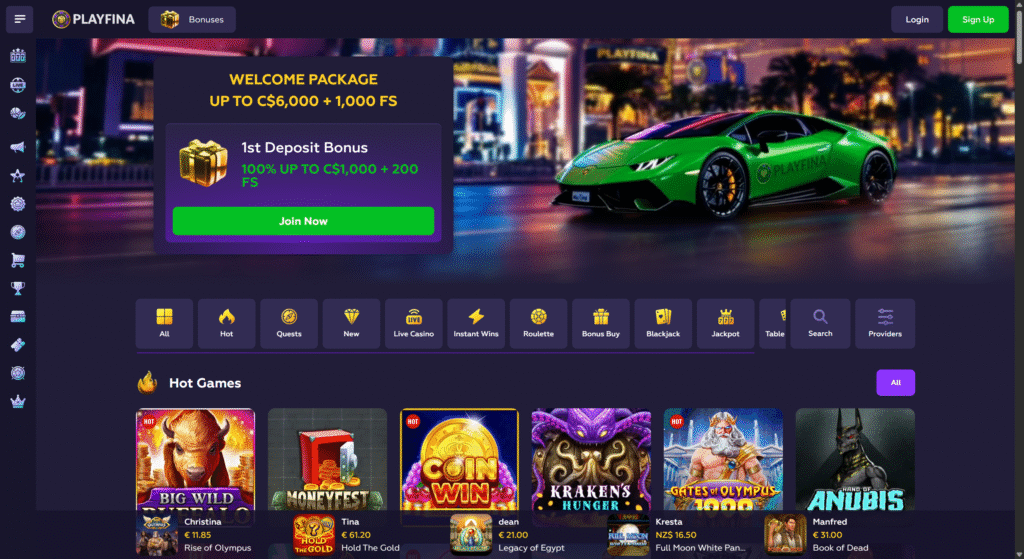Viewport: 1024px width, 559px height.
Task: Open the sports balls sidebar icon
Action: click(18, 114)
